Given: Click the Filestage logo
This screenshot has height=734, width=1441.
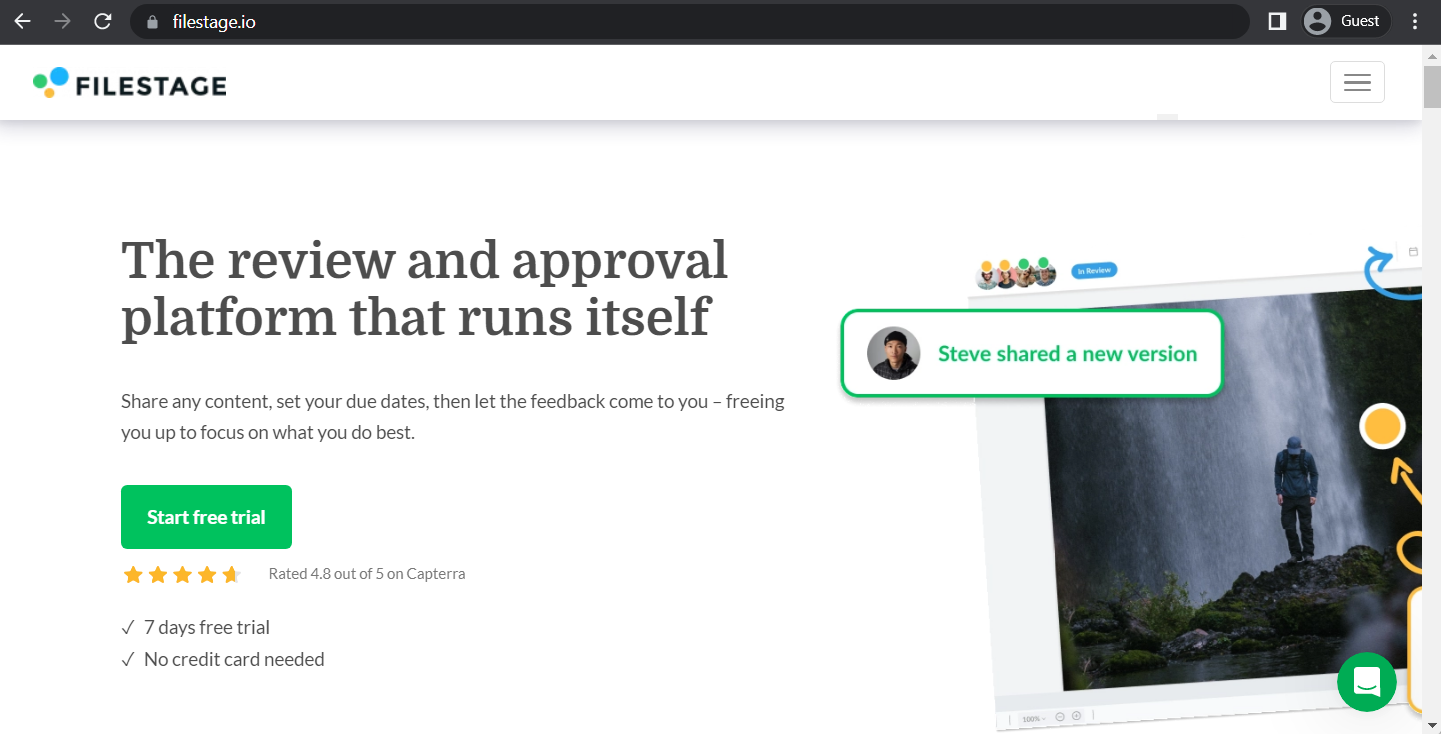Looking at the screenshot, I should coord(130,83).
